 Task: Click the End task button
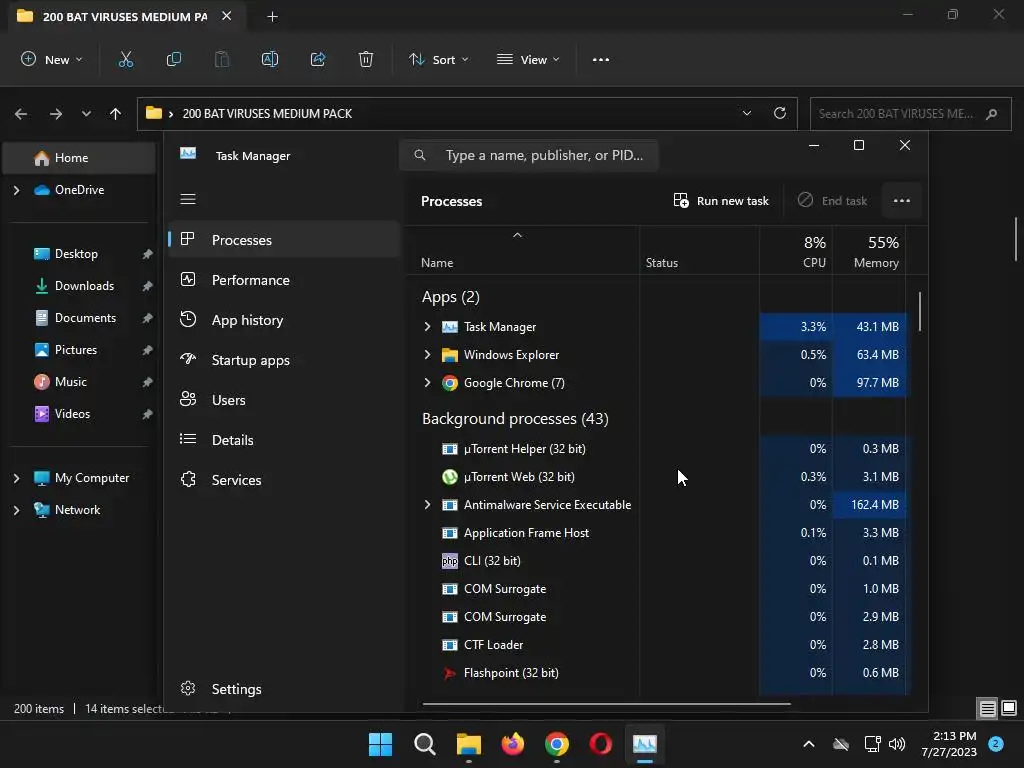pos(832,200)
